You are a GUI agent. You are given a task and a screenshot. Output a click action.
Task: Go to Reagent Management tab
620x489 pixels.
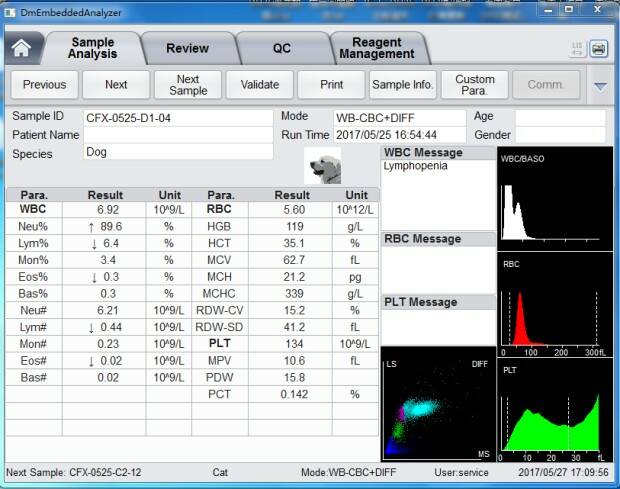[377, 48]
